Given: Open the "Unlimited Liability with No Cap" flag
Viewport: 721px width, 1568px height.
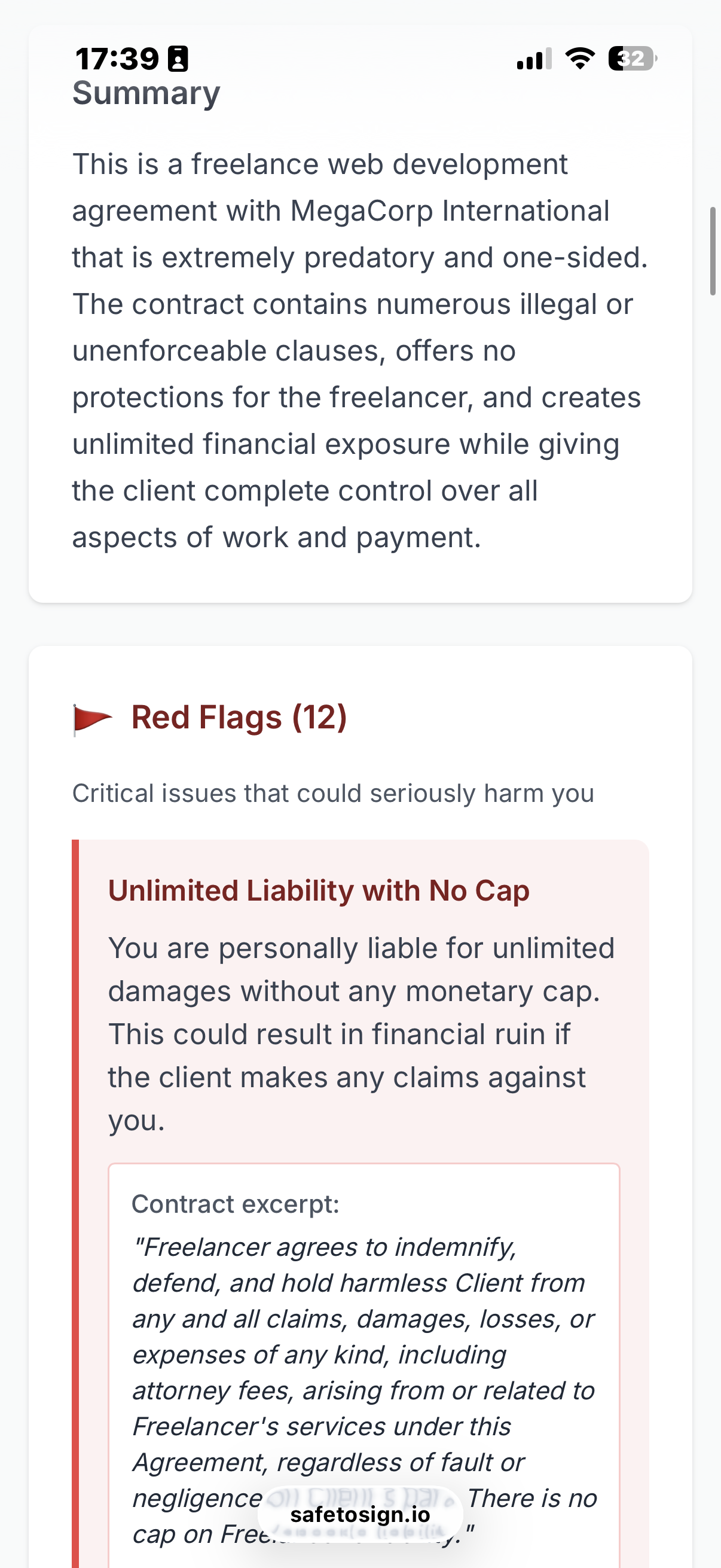Looking at the screenshot, I should [x=319, y=891].
